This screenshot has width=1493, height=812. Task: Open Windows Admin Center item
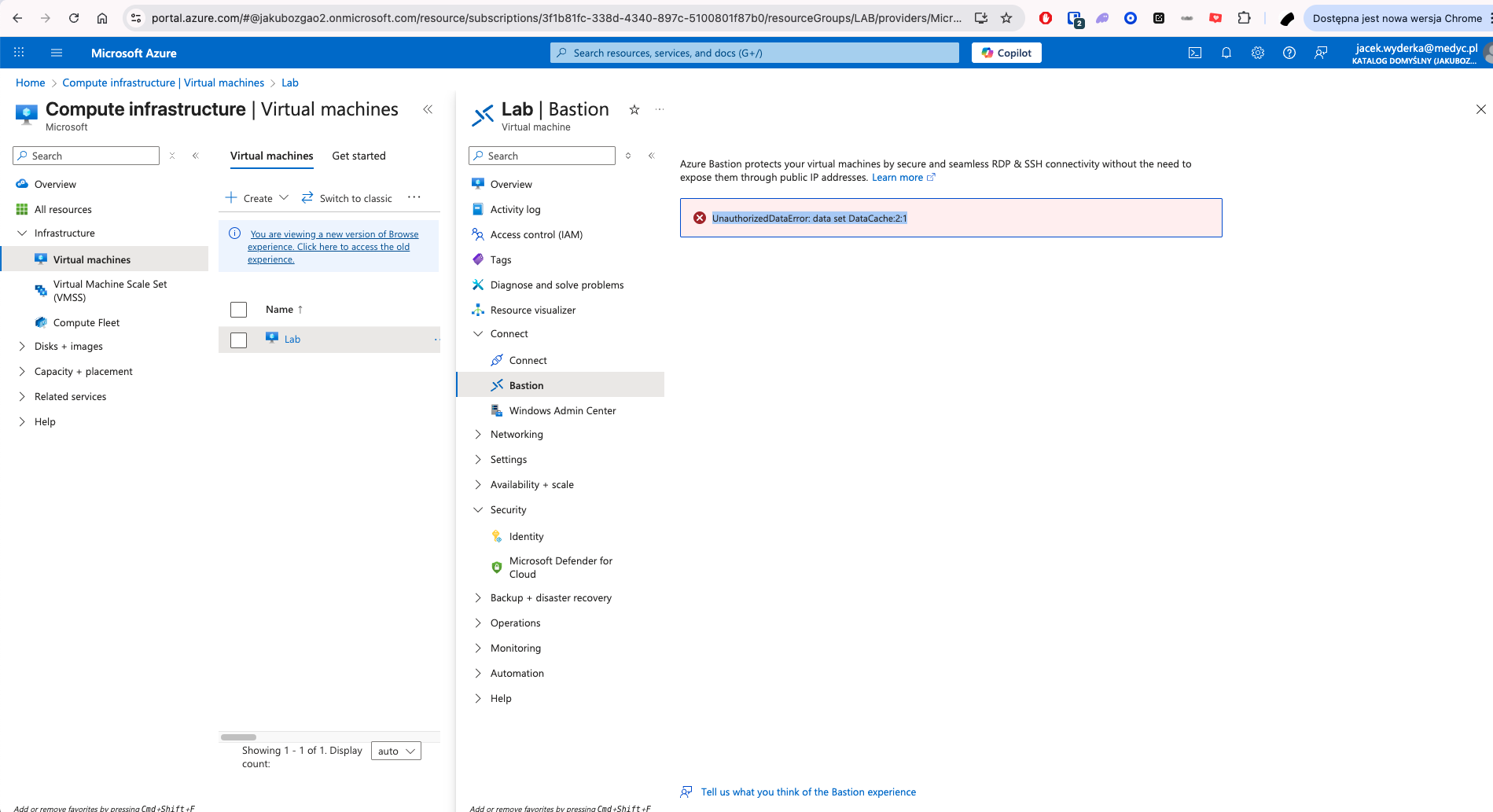click(x=562, y=410)
